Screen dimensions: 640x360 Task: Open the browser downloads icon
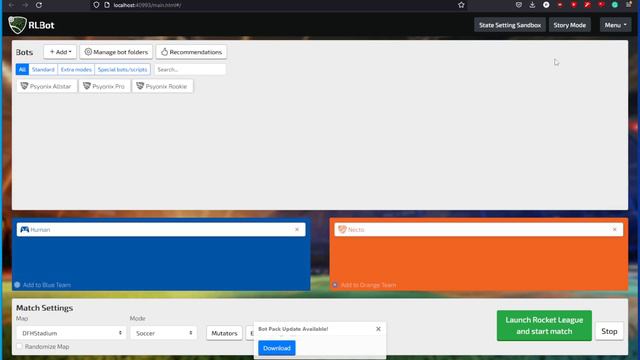tap(532, 5)
